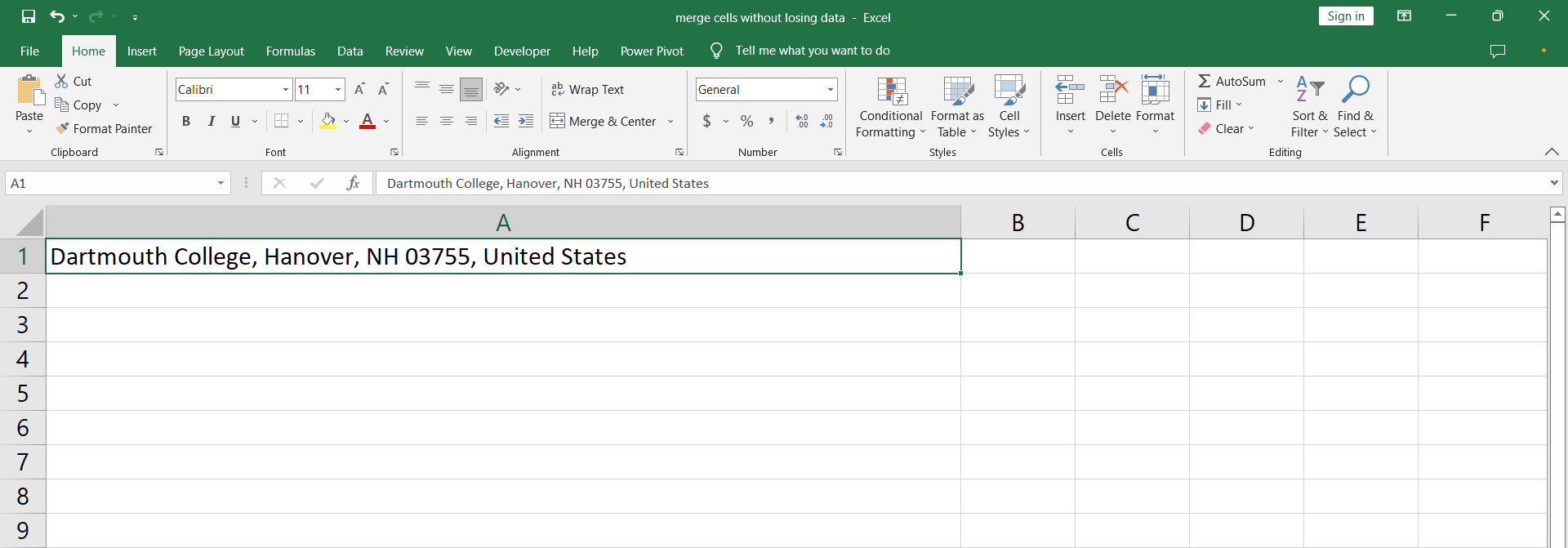Switch to the Formulas tab
1568x548 pixels.
tap(290, 51)
